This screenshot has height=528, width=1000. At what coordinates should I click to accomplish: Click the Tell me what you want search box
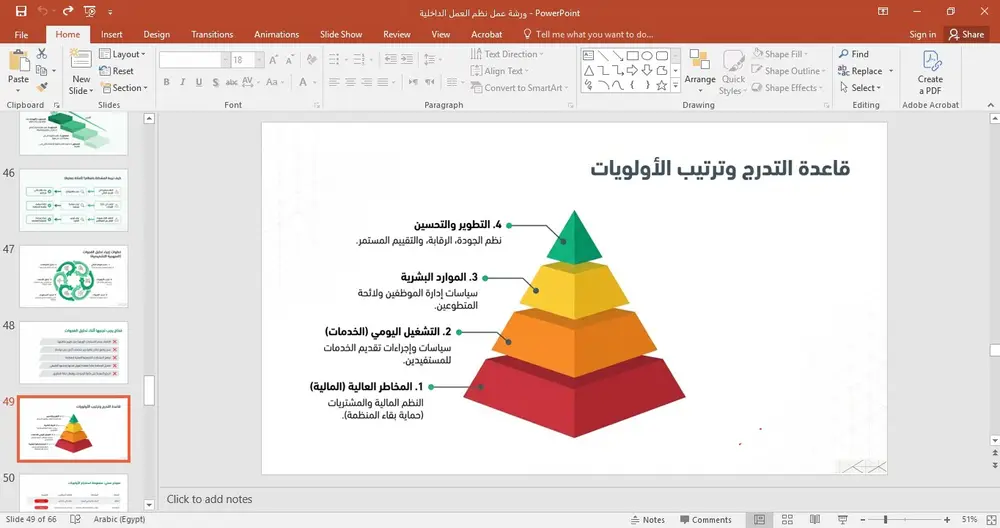587,34
